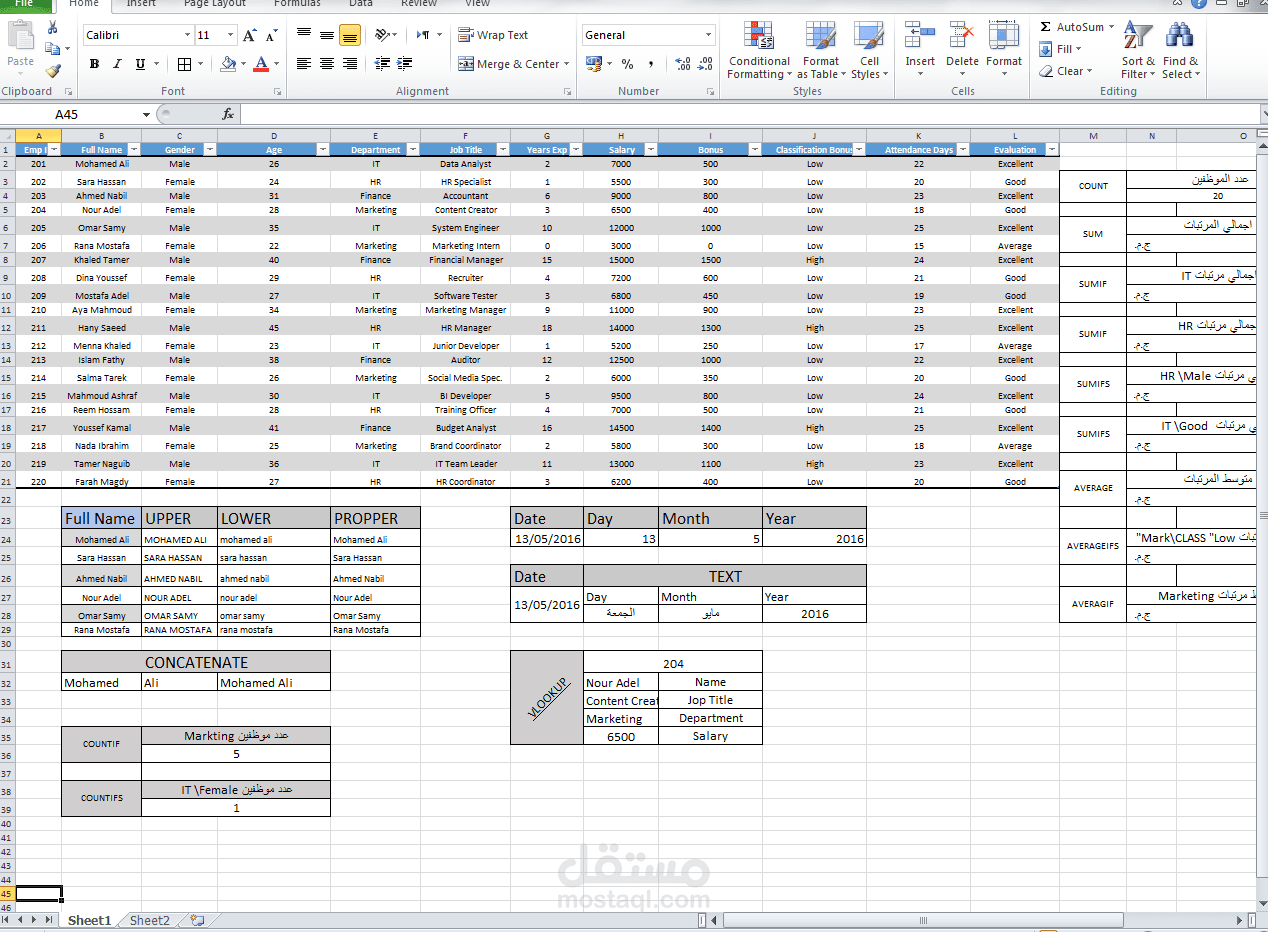Screen dimensions: 1268x932
Task: Toggle Align Text Left
Action: point(304,63)
